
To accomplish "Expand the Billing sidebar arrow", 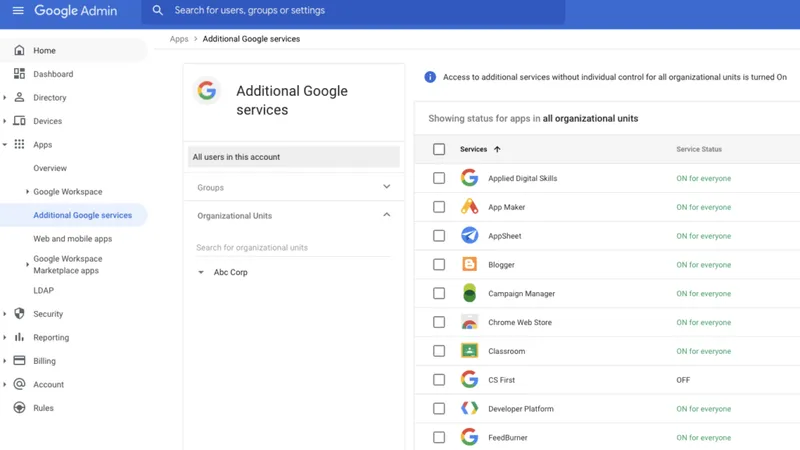I will tap(5, 360).
